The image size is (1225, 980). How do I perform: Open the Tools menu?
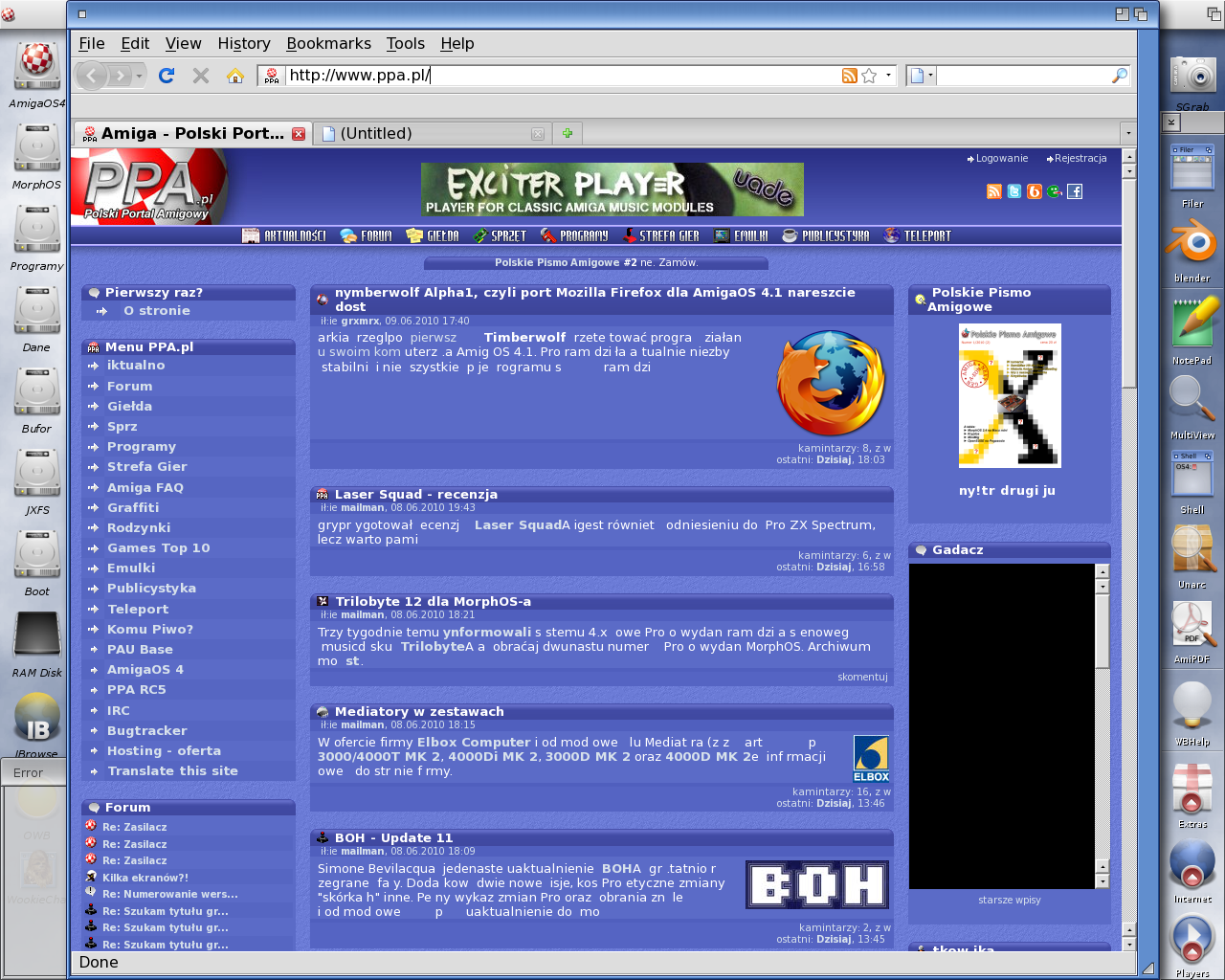(405, 43)
